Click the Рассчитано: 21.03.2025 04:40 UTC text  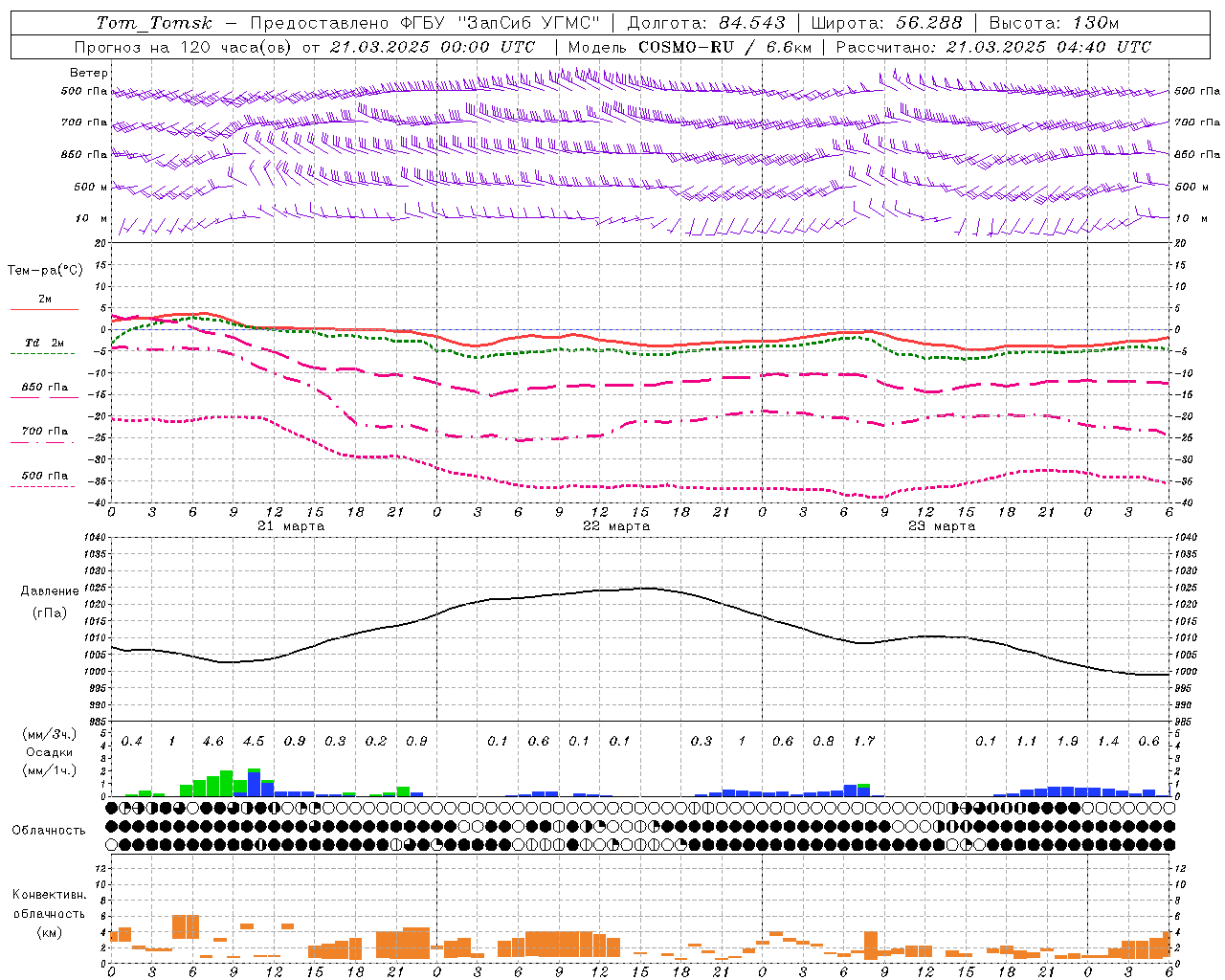tap(993, 47)
